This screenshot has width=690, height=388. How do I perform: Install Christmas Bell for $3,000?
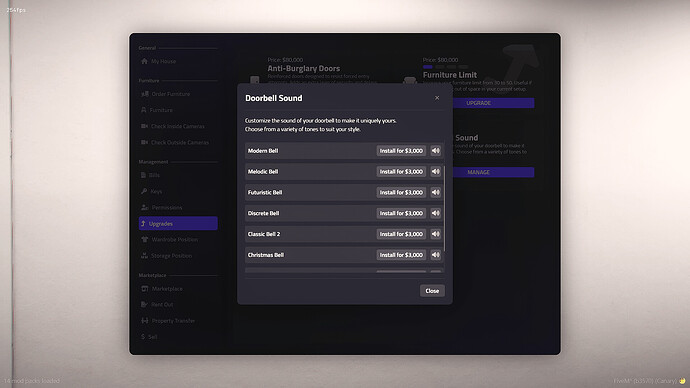pos(401,255)
